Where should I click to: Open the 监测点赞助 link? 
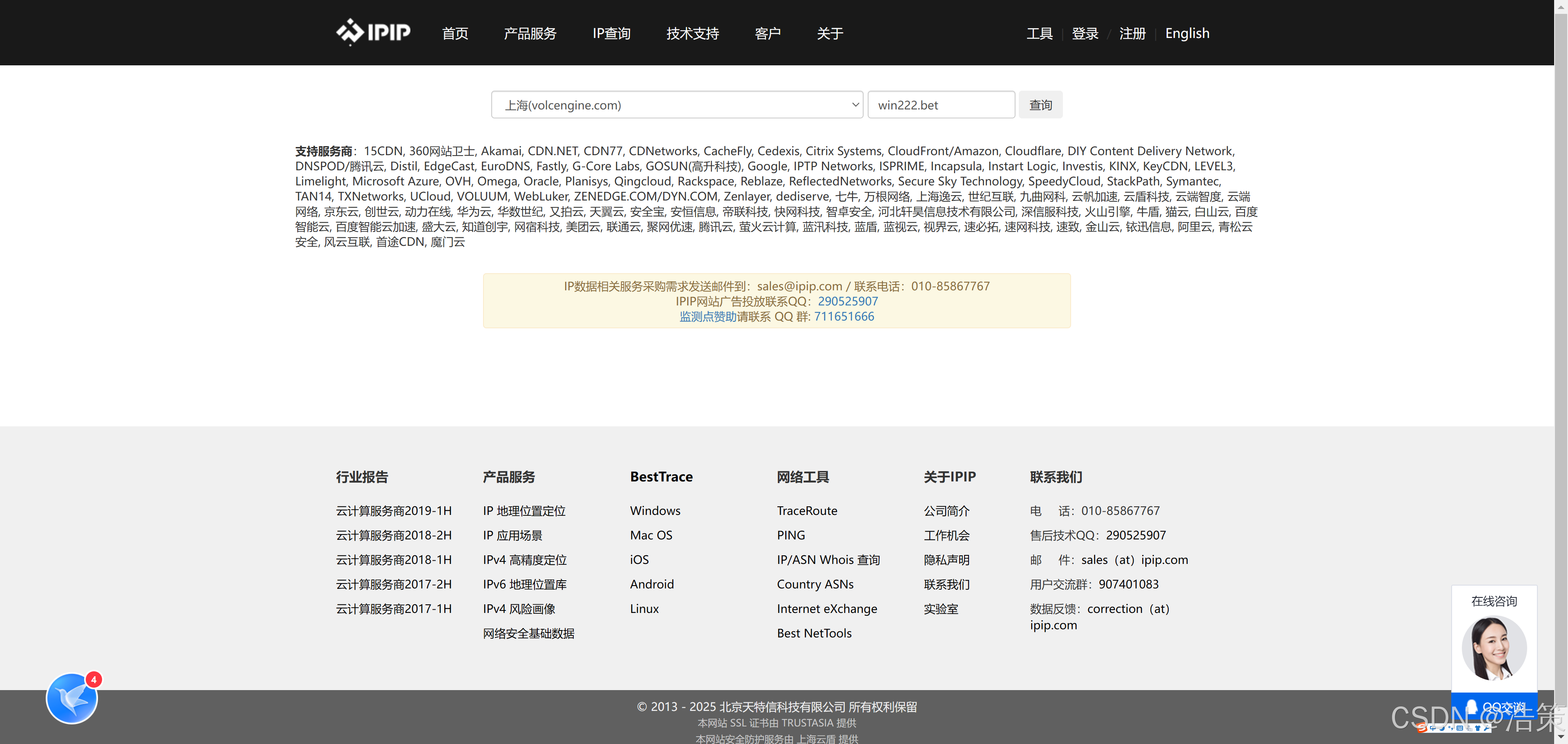pyautogui.click(x=708, y=316)
